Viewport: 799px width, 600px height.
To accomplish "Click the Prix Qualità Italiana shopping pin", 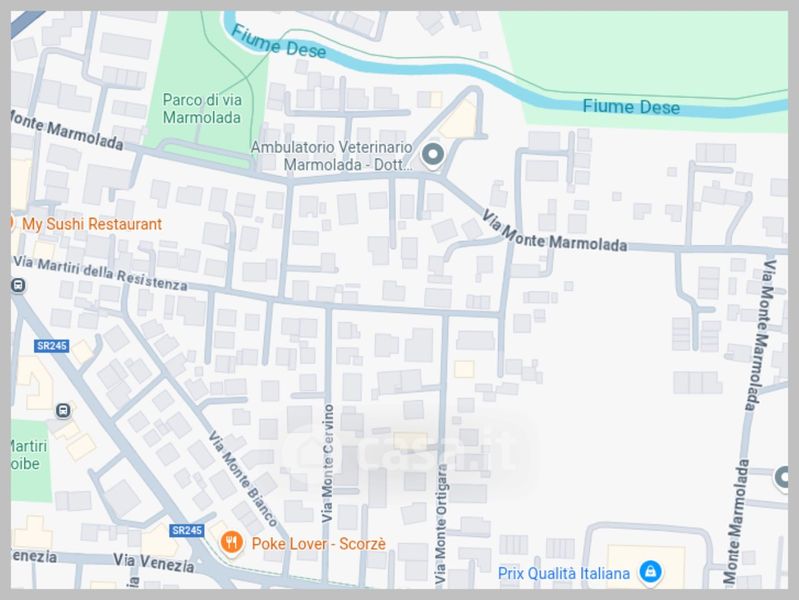I will [650, 572].
